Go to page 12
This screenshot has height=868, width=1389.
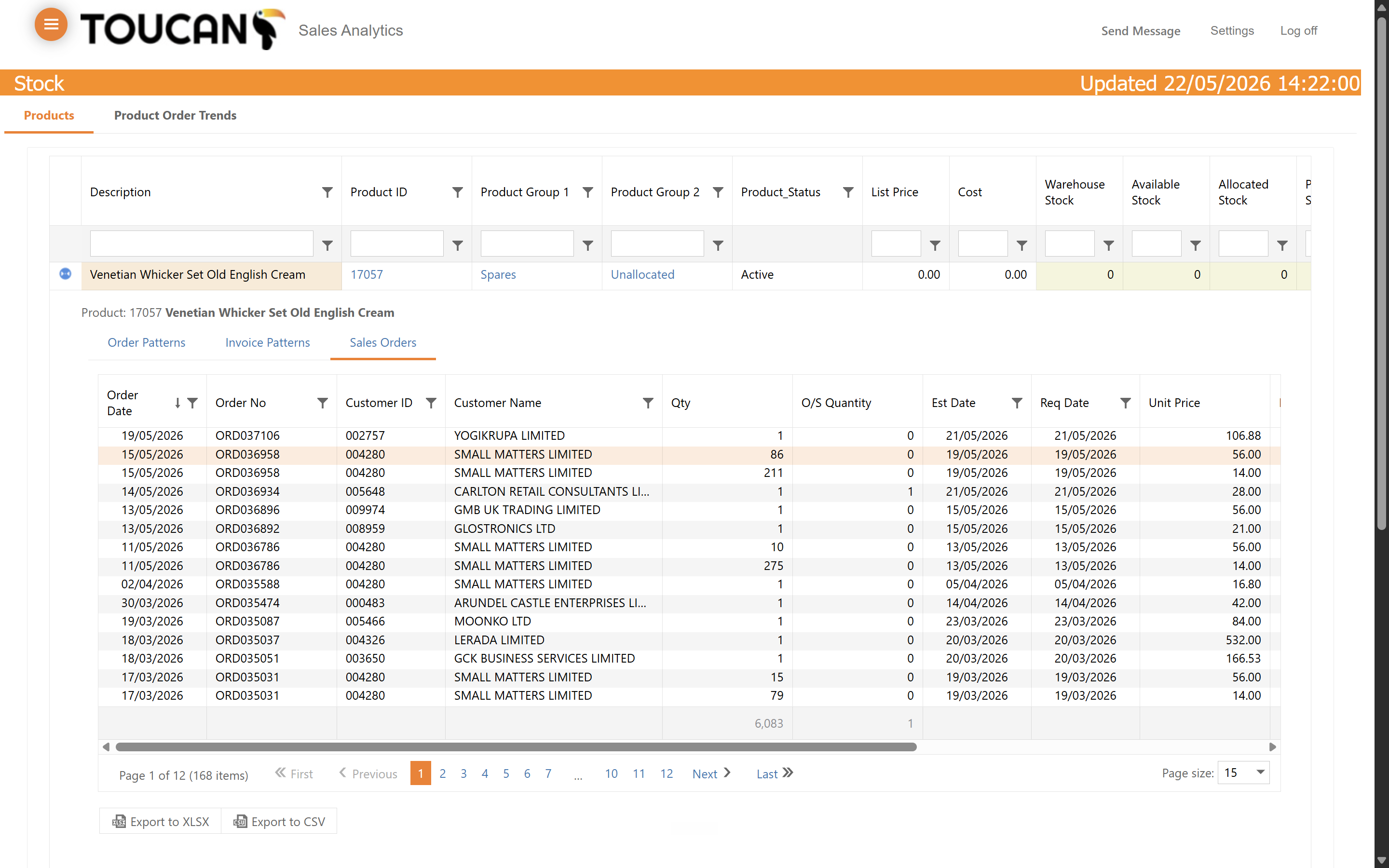point(667,773)
